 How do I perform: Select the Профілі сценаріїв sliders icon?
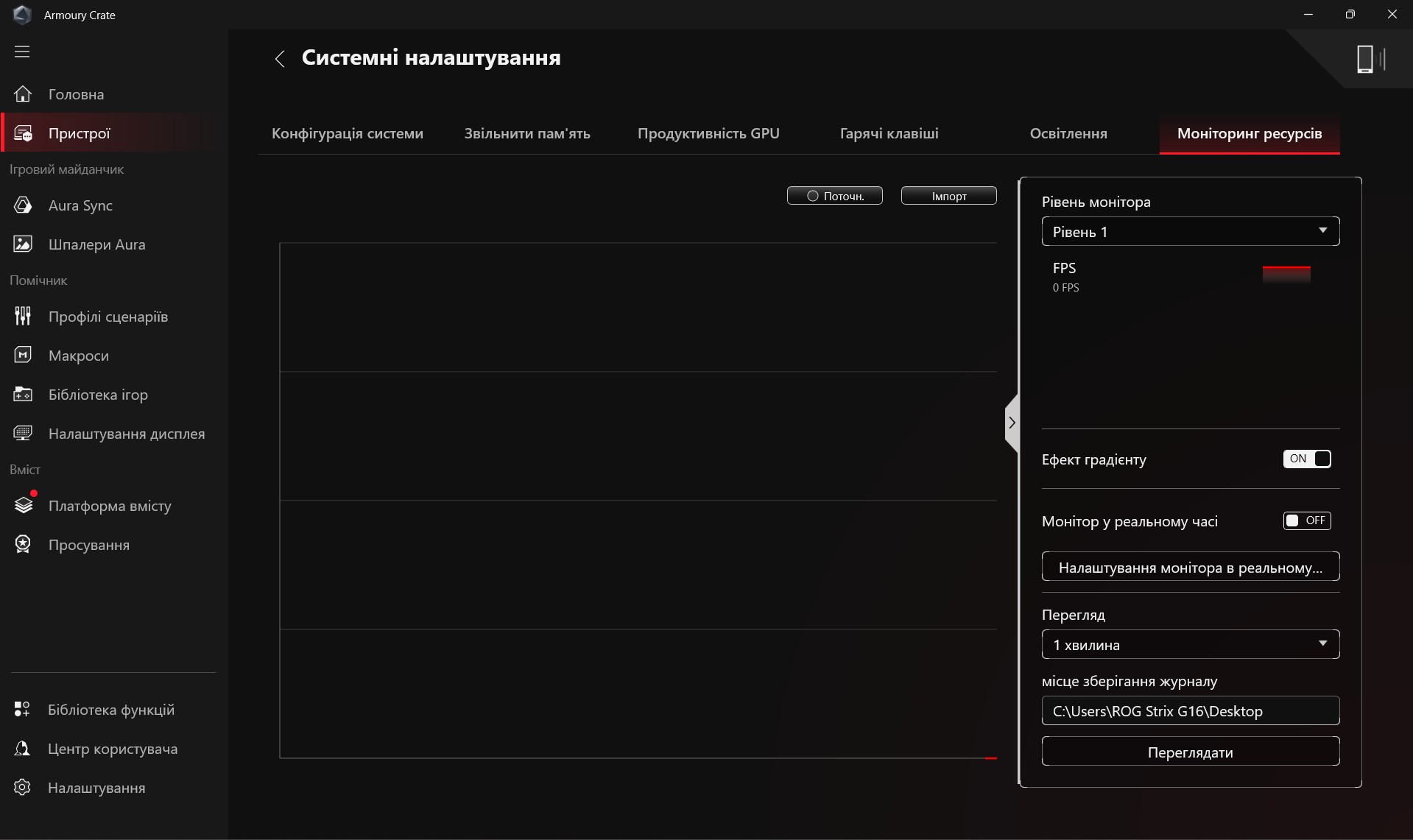coord(23,317)
